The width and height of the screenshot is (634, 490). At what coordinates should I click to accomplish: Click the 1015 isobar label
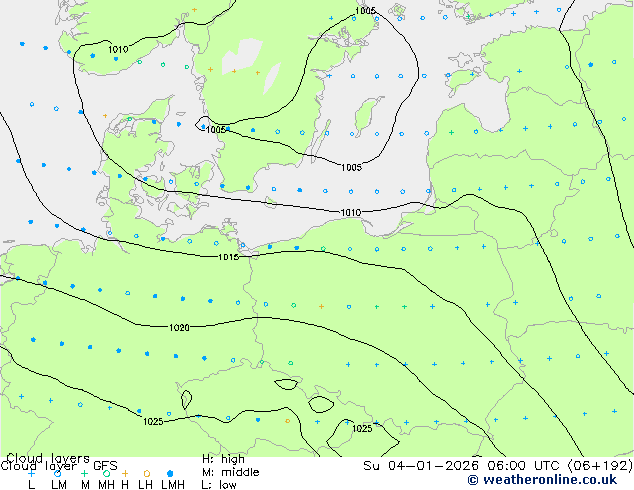coord(228,257)
